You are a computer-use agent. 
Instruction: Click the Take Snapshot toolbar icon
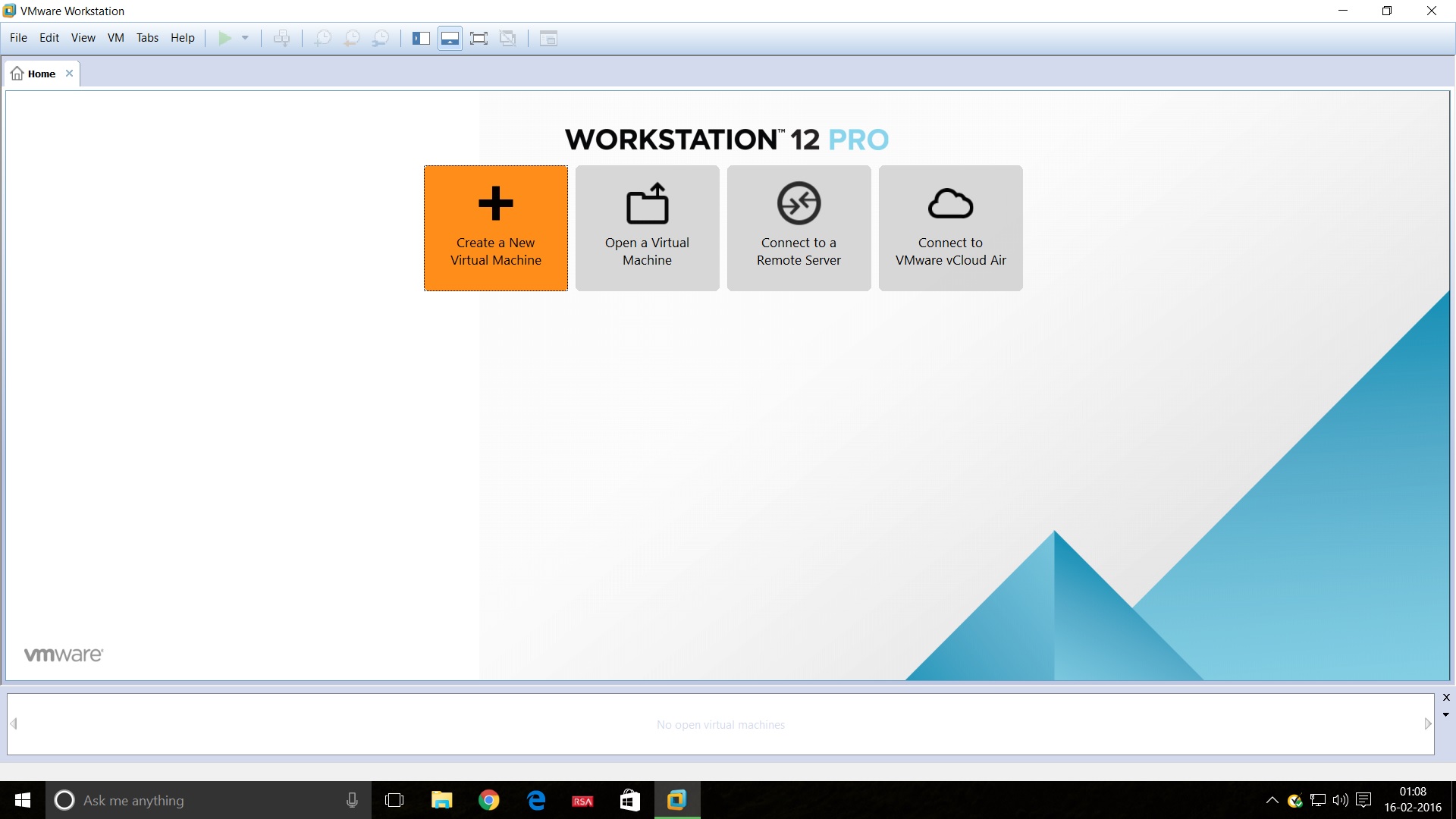pos(322,38)
